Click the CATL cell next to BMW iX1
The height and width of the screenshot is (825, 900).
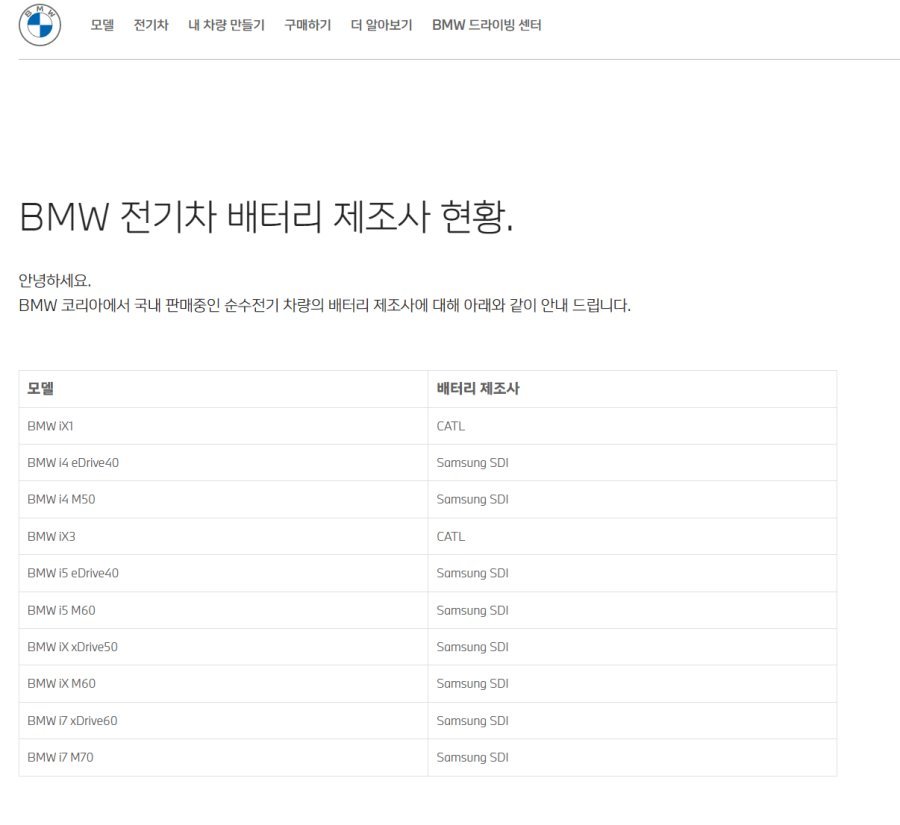(450, 425)
